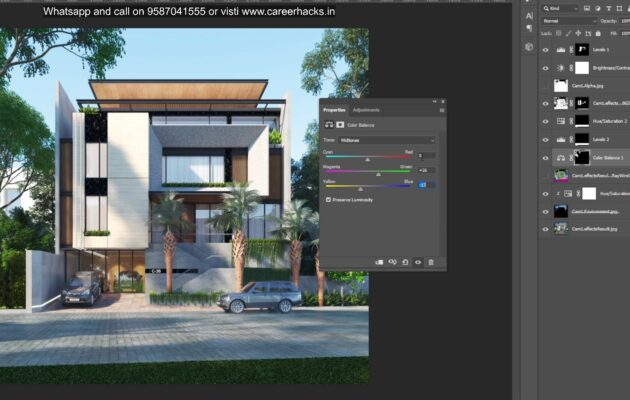
Task: Switch to the Adjustments tab
Action: pos(366,109)
